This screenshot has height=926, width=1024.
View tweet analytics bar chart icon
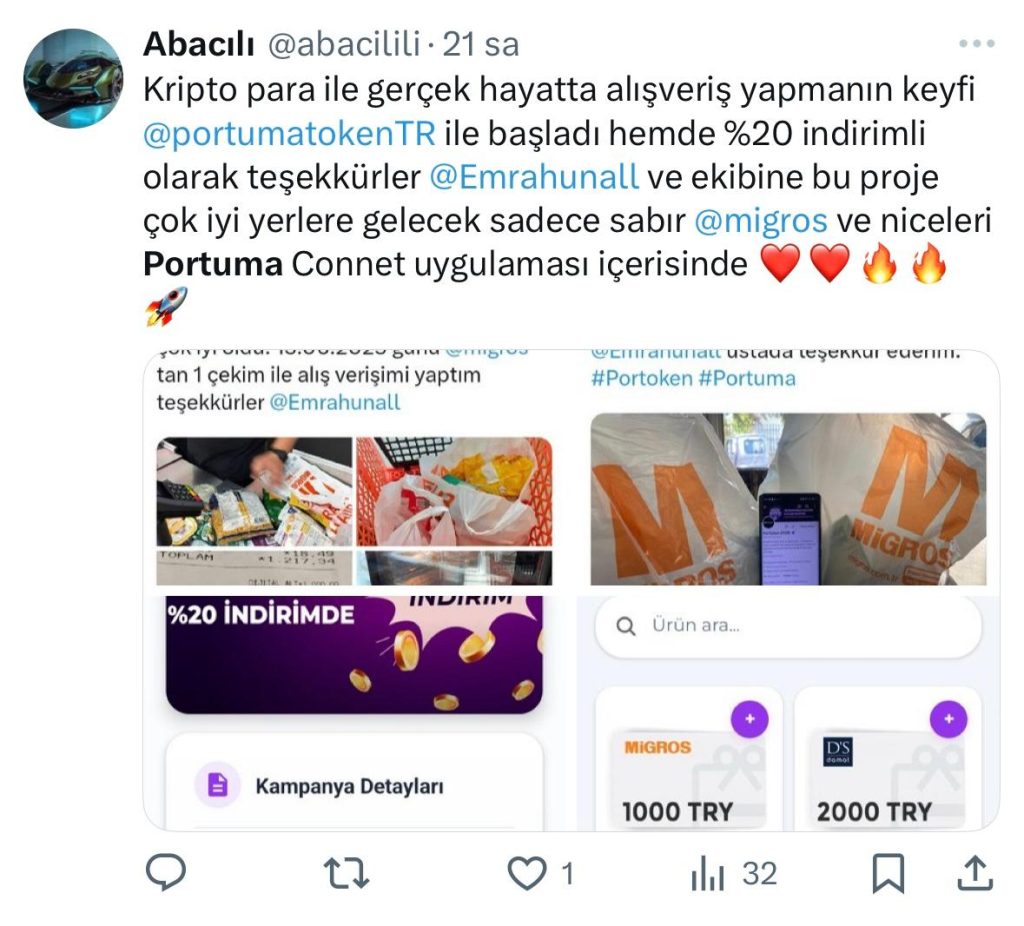tap(708, 874)
